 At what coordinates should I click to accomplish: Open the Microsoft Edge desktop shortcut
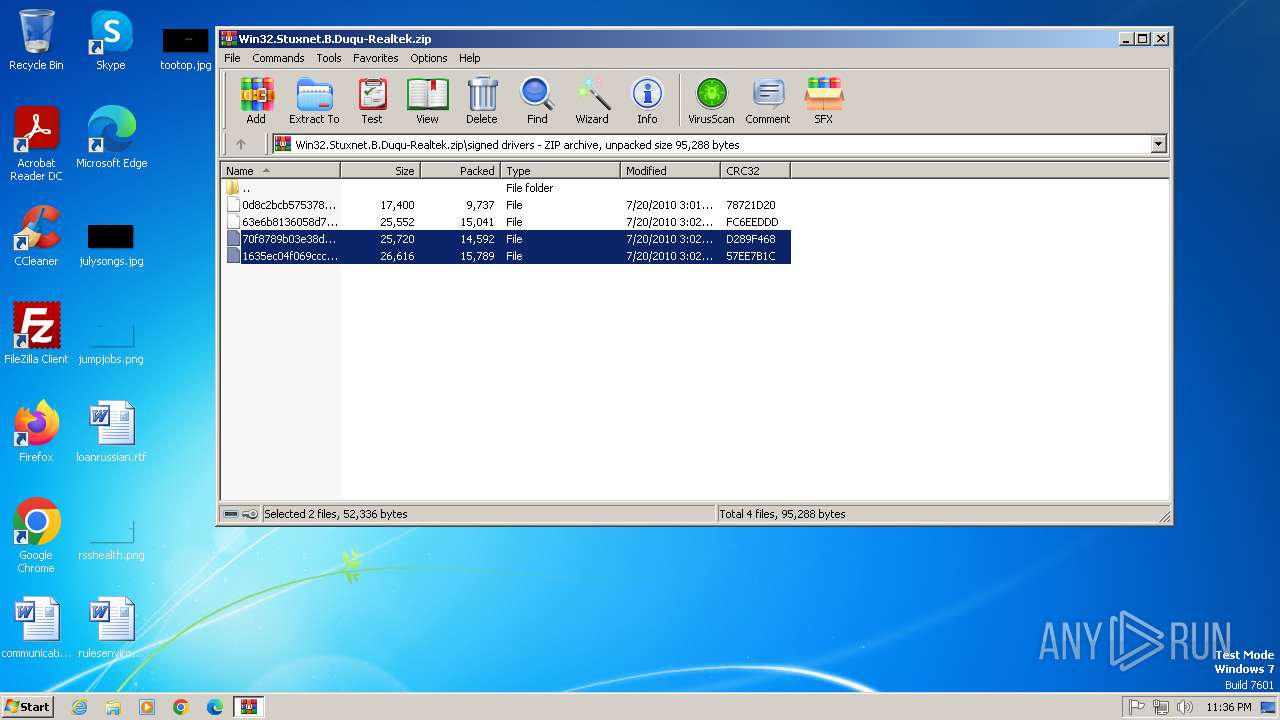(x=111, y=138)
